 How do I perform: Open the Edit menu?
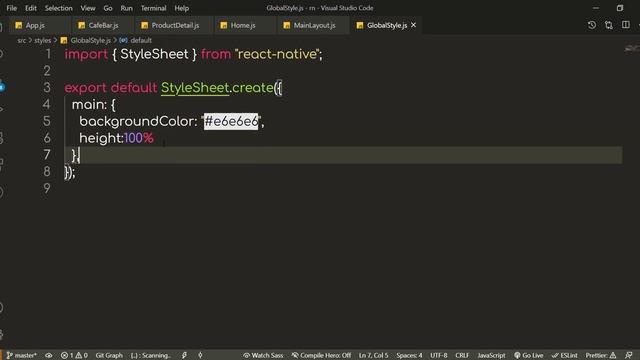(31, 8)
